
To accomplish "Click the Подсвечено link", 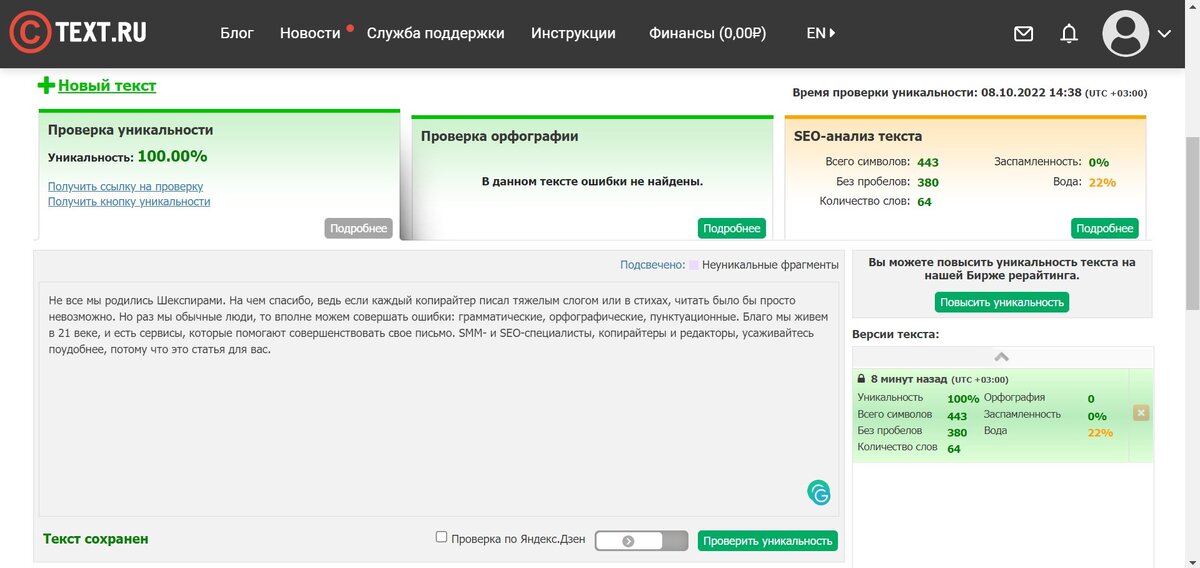I will (652, 265).
